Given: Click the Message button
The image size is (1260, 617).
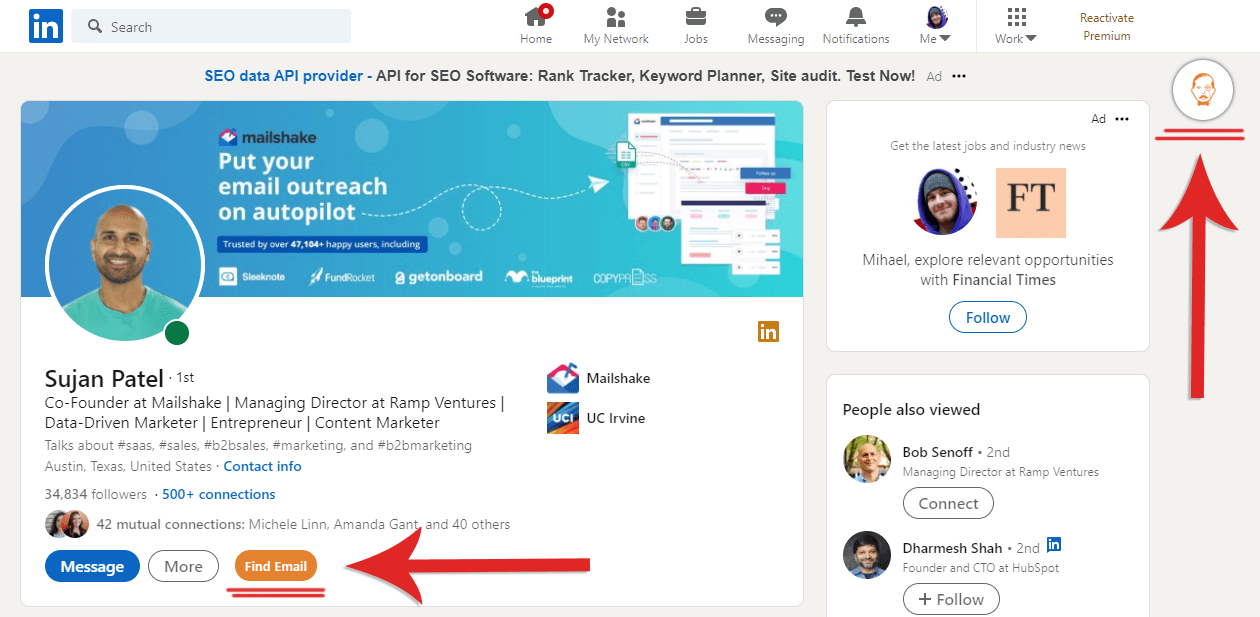Looking at the screenshot, I should tap(92, 566).
